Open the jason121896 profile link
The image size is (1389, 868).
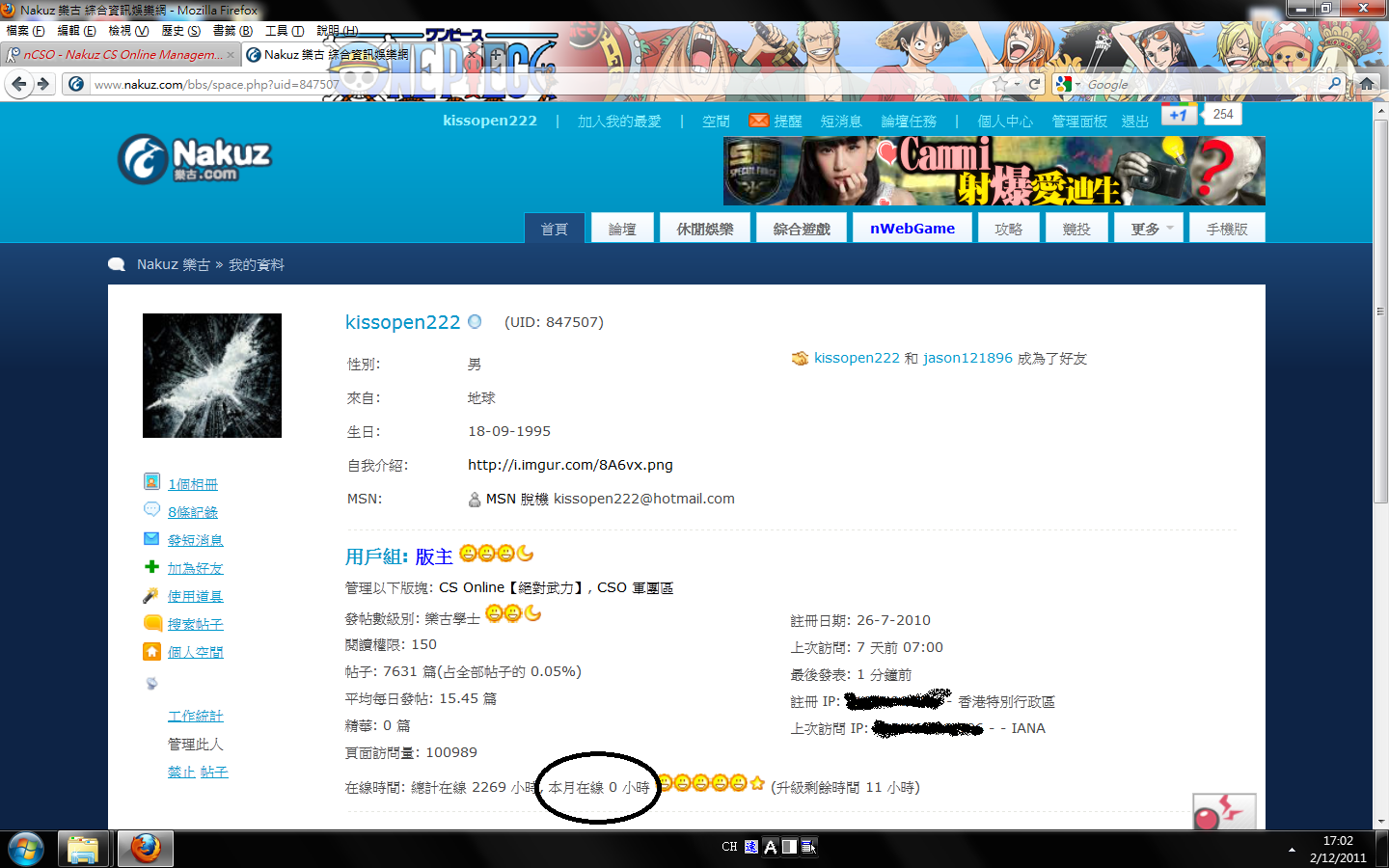[967, 358]
